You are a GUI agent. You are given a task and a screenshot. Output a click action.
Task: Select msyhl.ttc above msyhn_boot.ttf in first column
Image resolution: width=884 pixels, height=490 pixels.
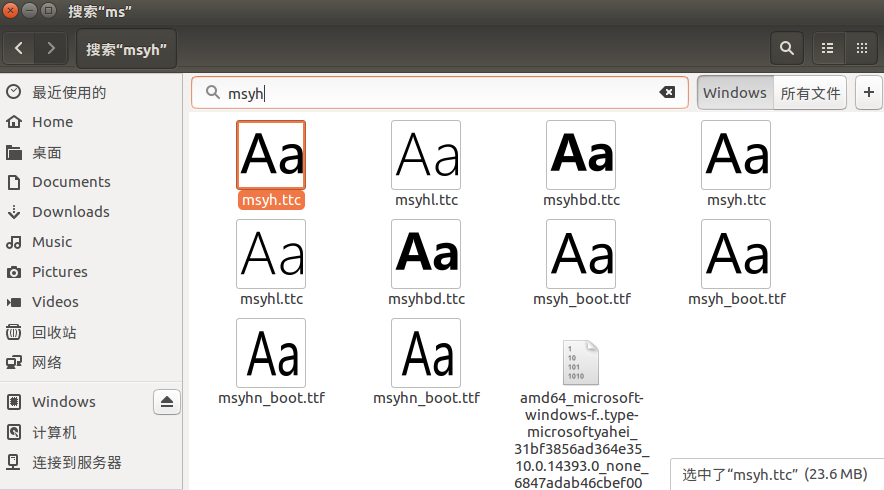click(271, 264)
